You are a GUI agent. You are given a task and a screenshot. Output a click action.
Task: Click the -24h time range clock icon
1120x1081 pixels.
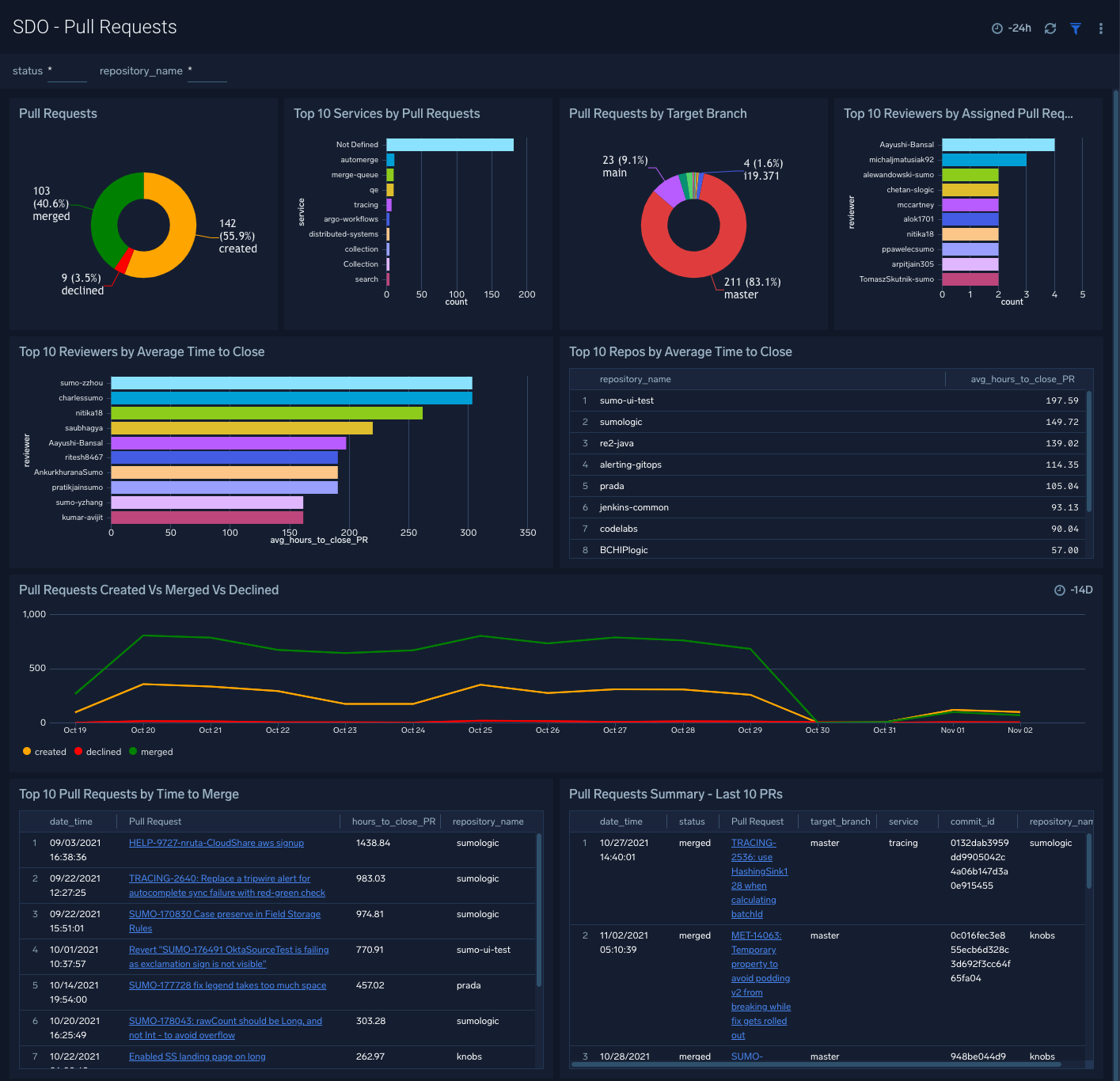(x=997, y=28)
